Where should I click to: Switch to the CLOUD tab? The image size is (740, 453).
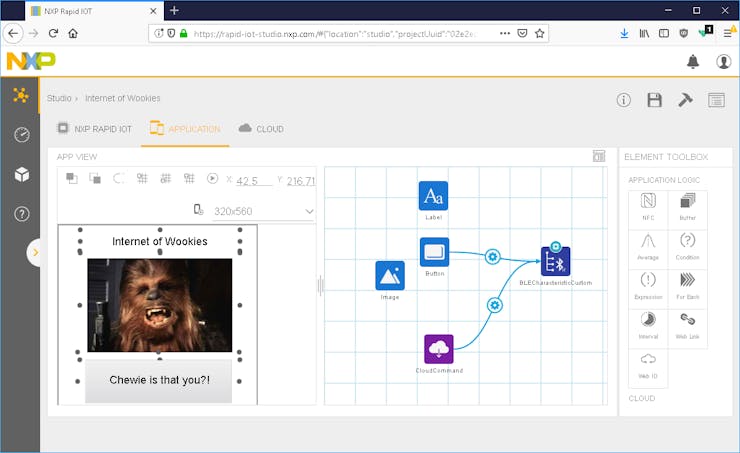[x=261, y=129]
